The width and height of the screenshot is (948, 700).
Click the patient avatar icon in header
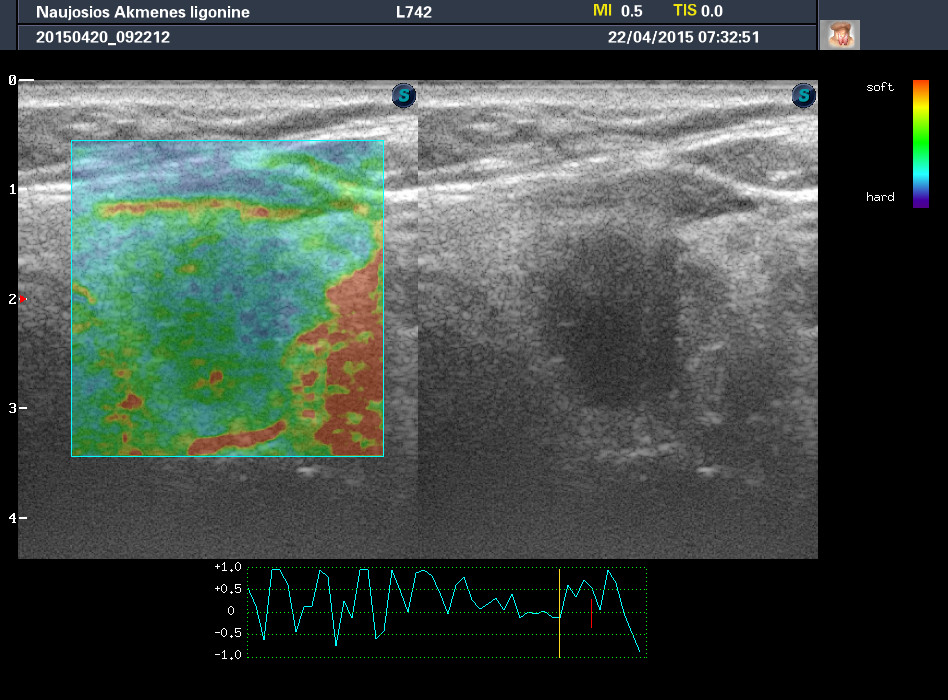(839, 35)
